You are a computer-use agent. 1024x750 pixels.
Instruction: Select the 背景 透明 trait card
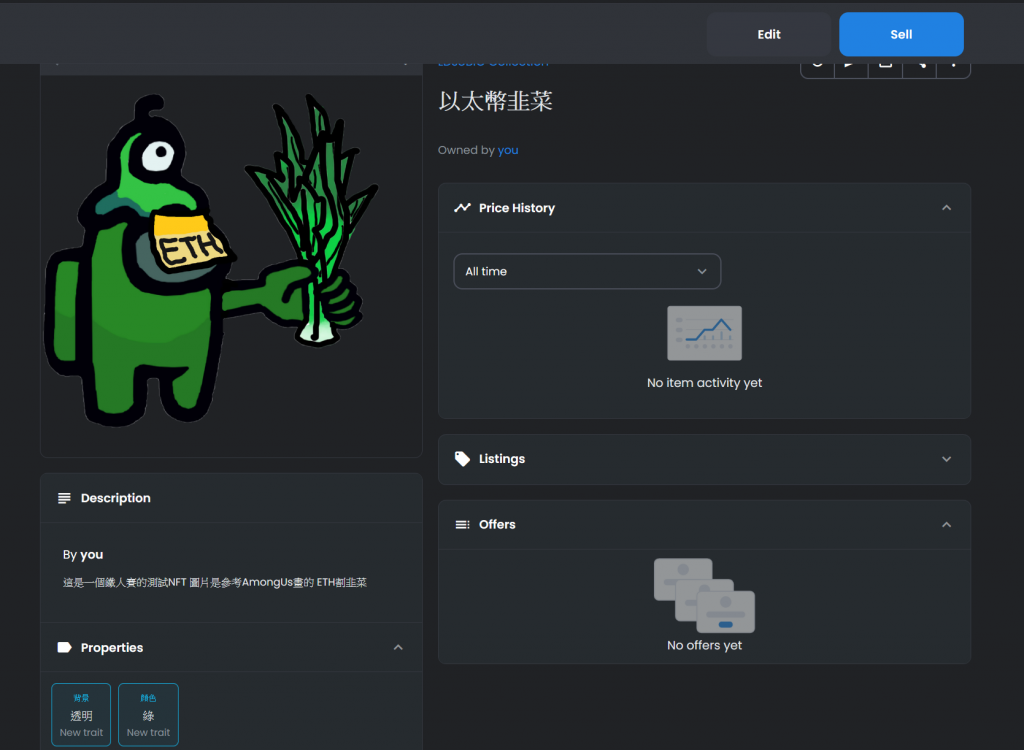[81, 715]
